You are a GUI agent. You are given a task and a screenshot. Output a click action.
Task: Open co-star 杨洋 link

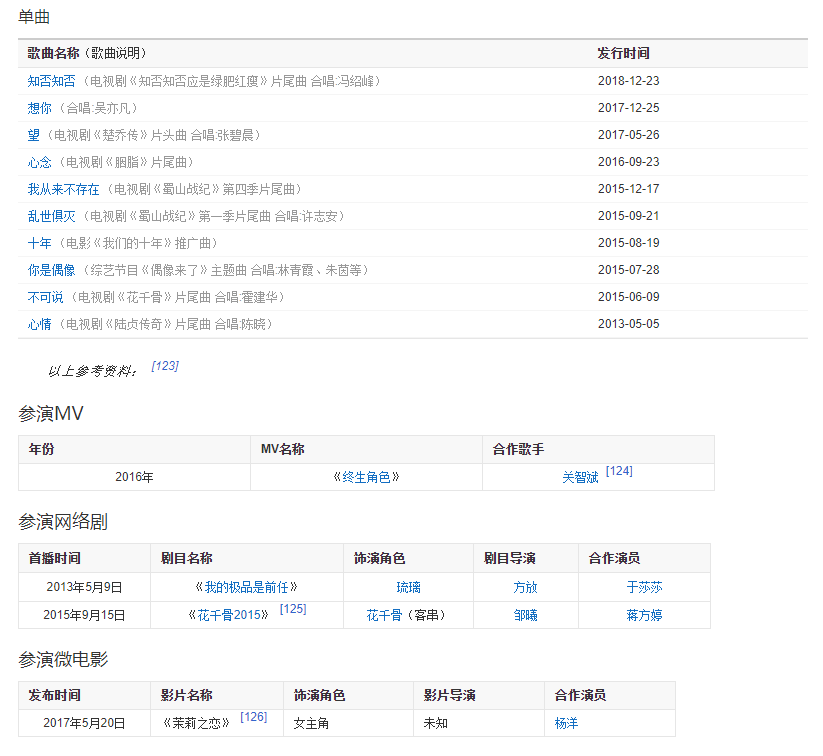coord(566,723)
